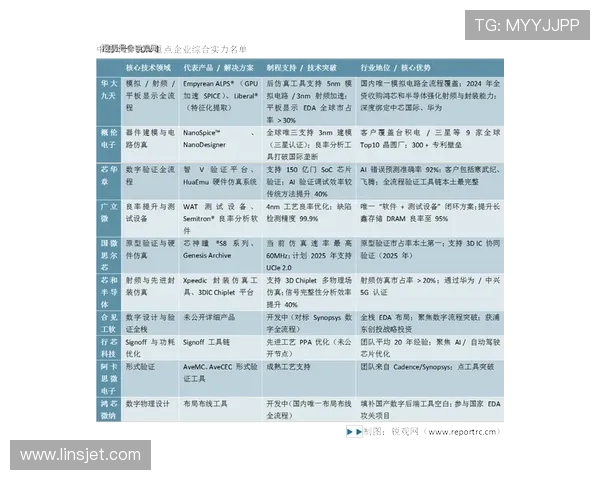Click the 'AI 错误预测准确率 92%' cell
The image size is (600, 480).
430,181
